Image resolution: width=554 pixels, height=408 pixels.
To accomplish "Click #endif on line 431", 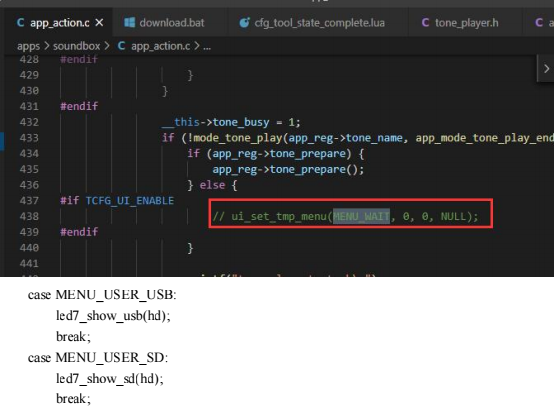I will coord(79,106).
